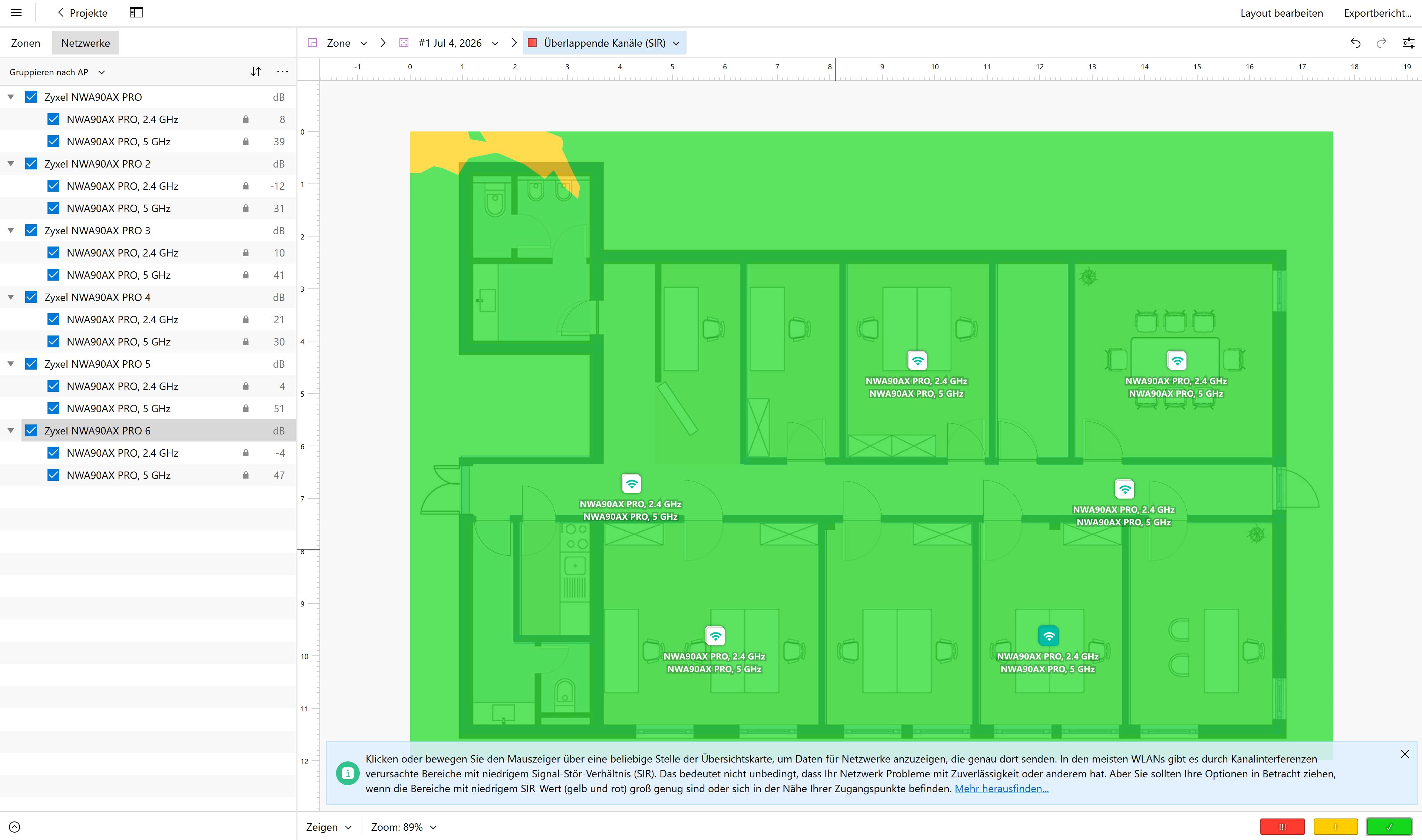Select the NWA90AX PRO 2.4 GHz row value 4

click(x=148, y=386)
